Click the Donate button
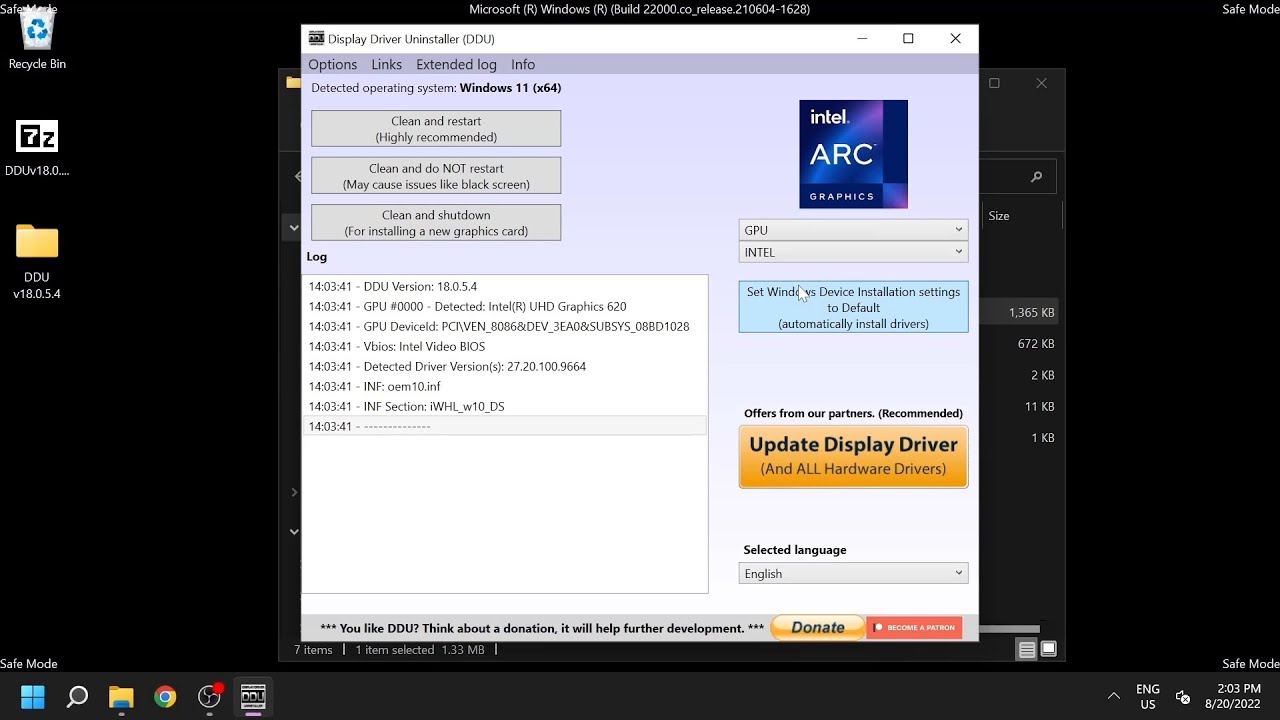1280x720 pixels. click(x=818, y=627)
